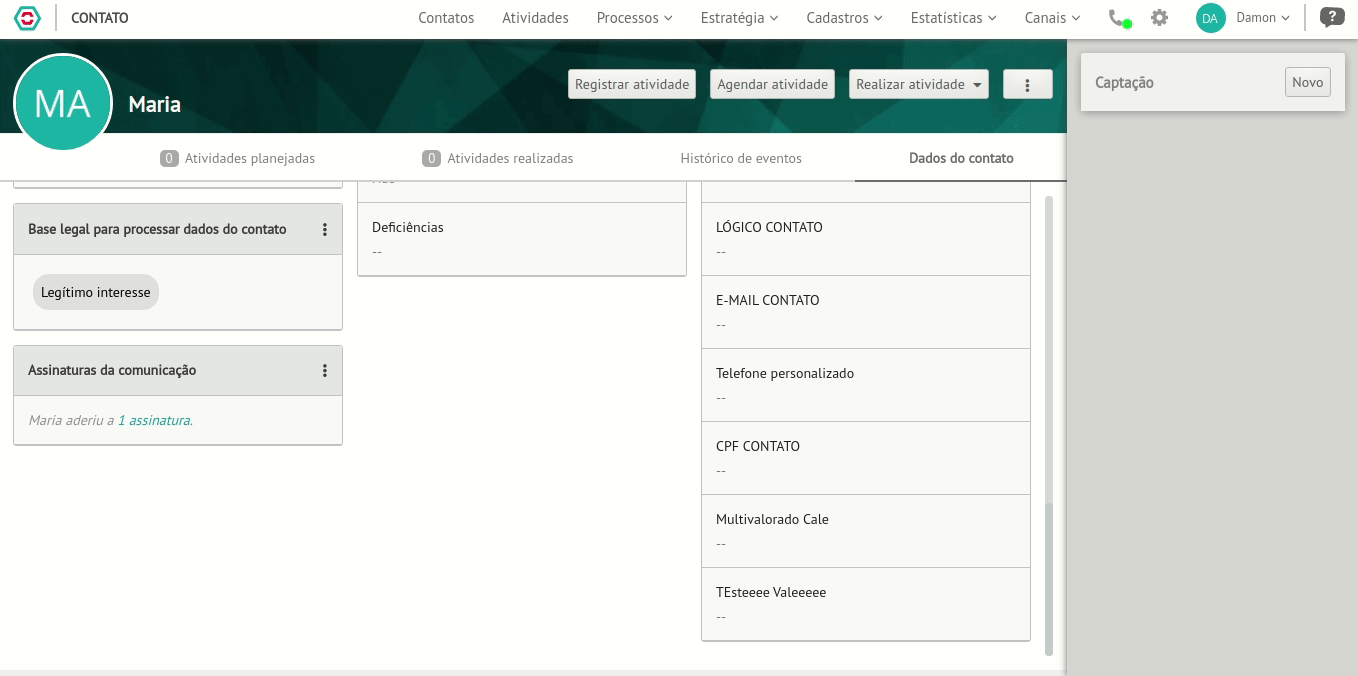Open Base legal card options menu
The width and height of the screenshot is (1358, 676).
[324, 230]
